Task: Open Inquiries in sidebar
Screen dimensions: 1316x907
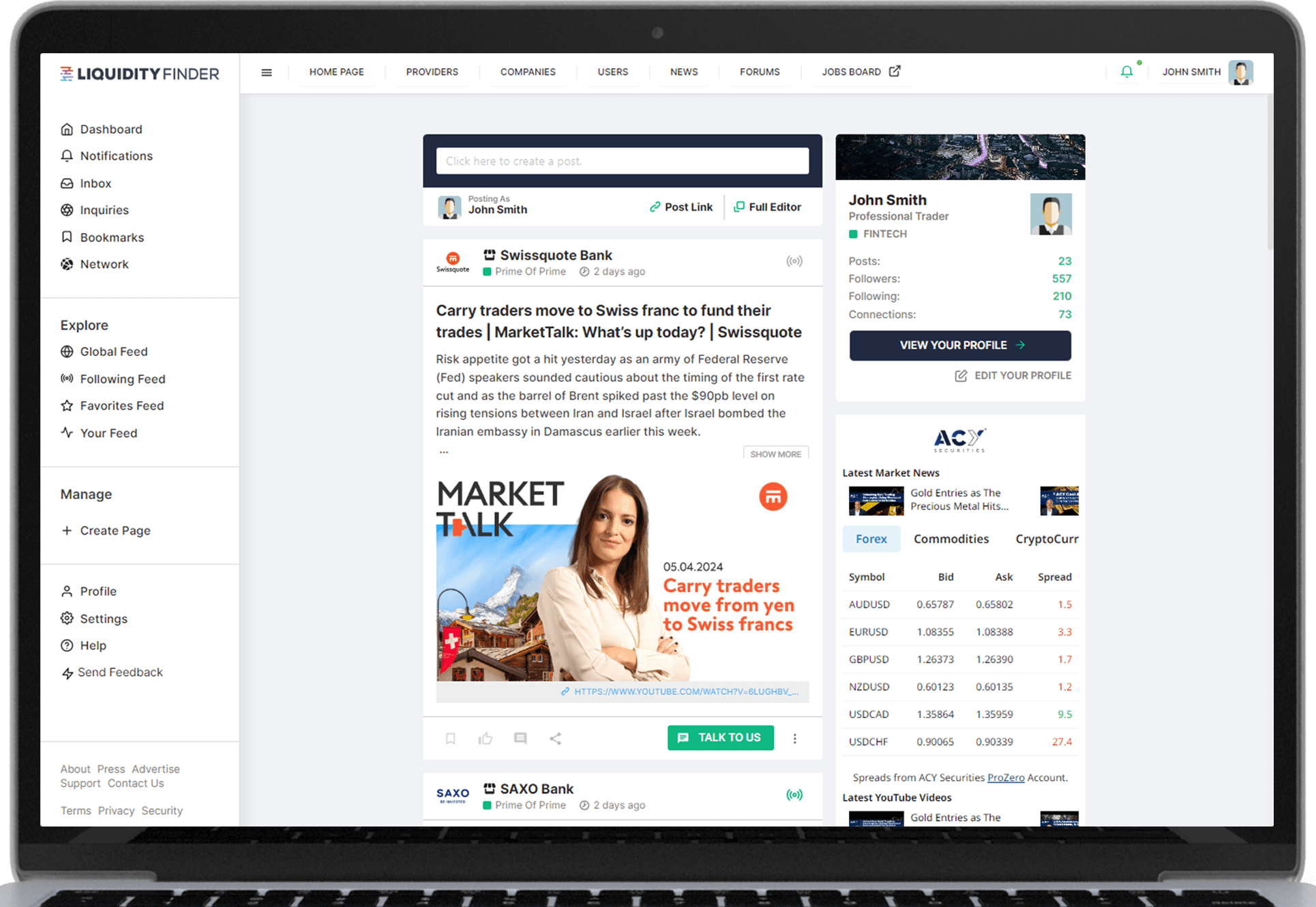Action: coord(95,210)
